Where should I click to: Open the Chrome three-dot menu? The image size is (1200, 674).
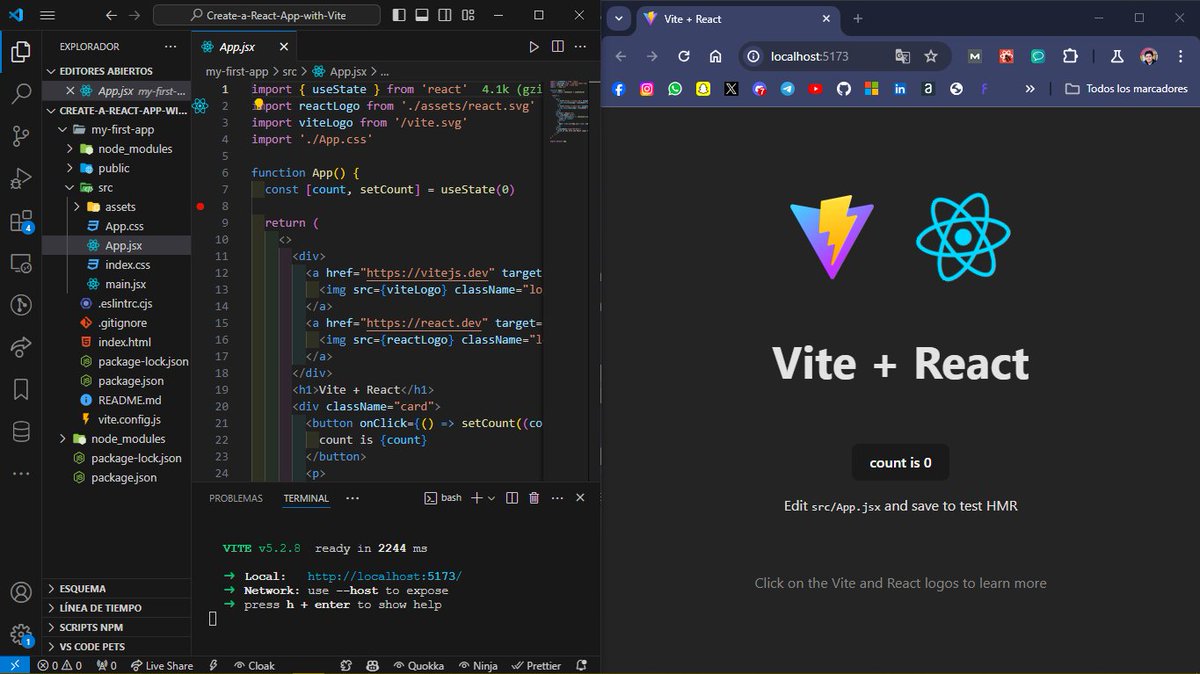point(1181,57)
